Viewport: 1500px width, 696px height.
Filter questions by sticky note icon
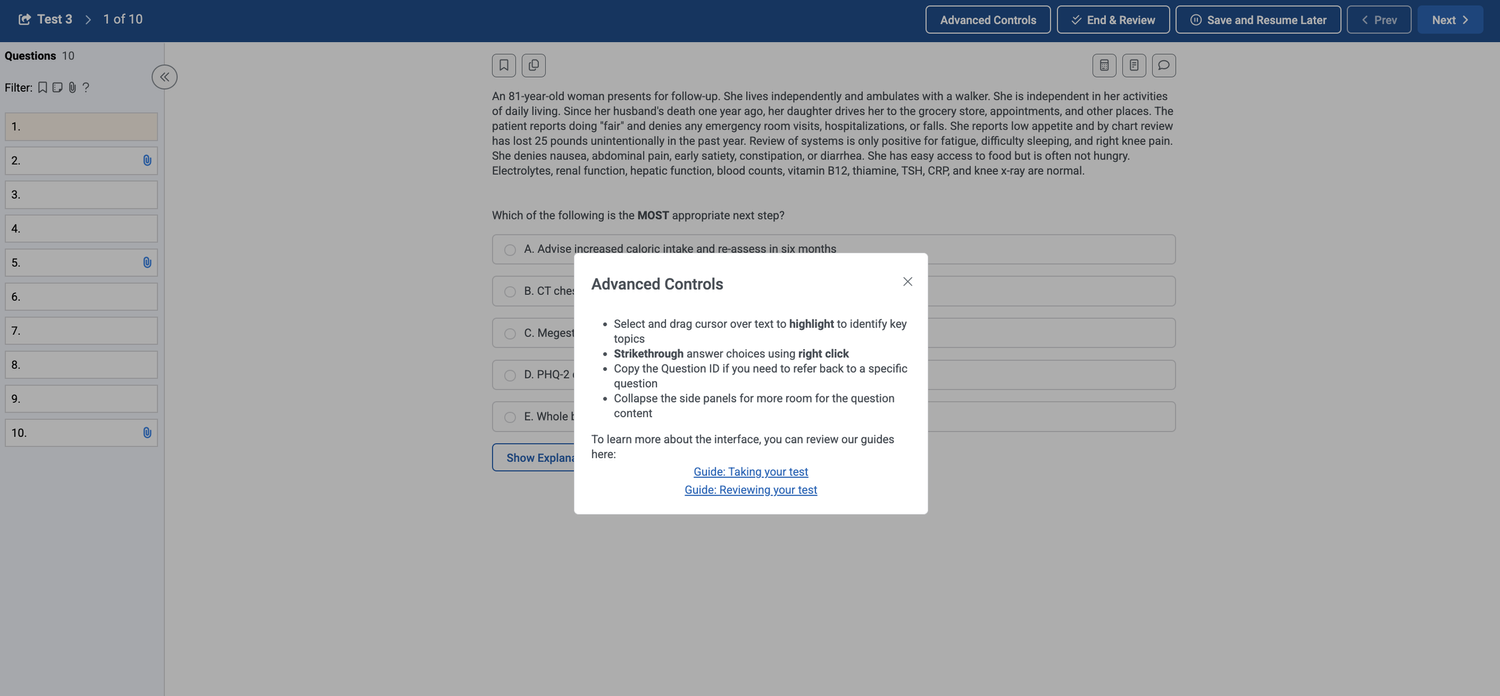coord(57,88)
